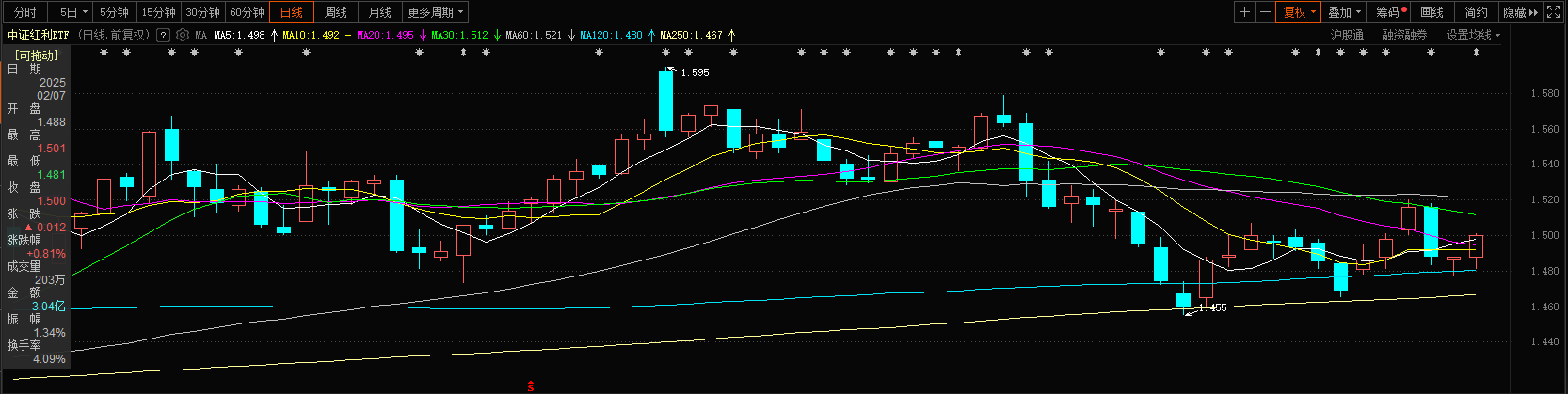Switch to the 周线 weekly tab
The width and height of the screenshot is (1568, 394).
(336, 12)
